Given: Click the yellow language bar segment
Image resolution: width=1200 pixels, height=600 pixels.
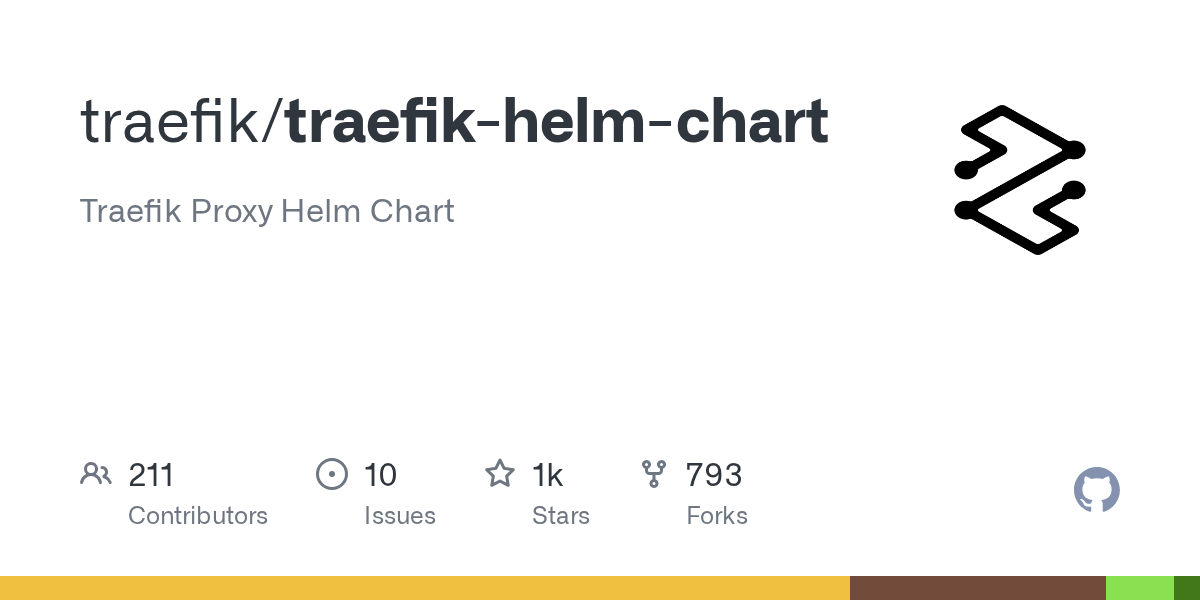Looking at the screenshot, I should point(425,588).
